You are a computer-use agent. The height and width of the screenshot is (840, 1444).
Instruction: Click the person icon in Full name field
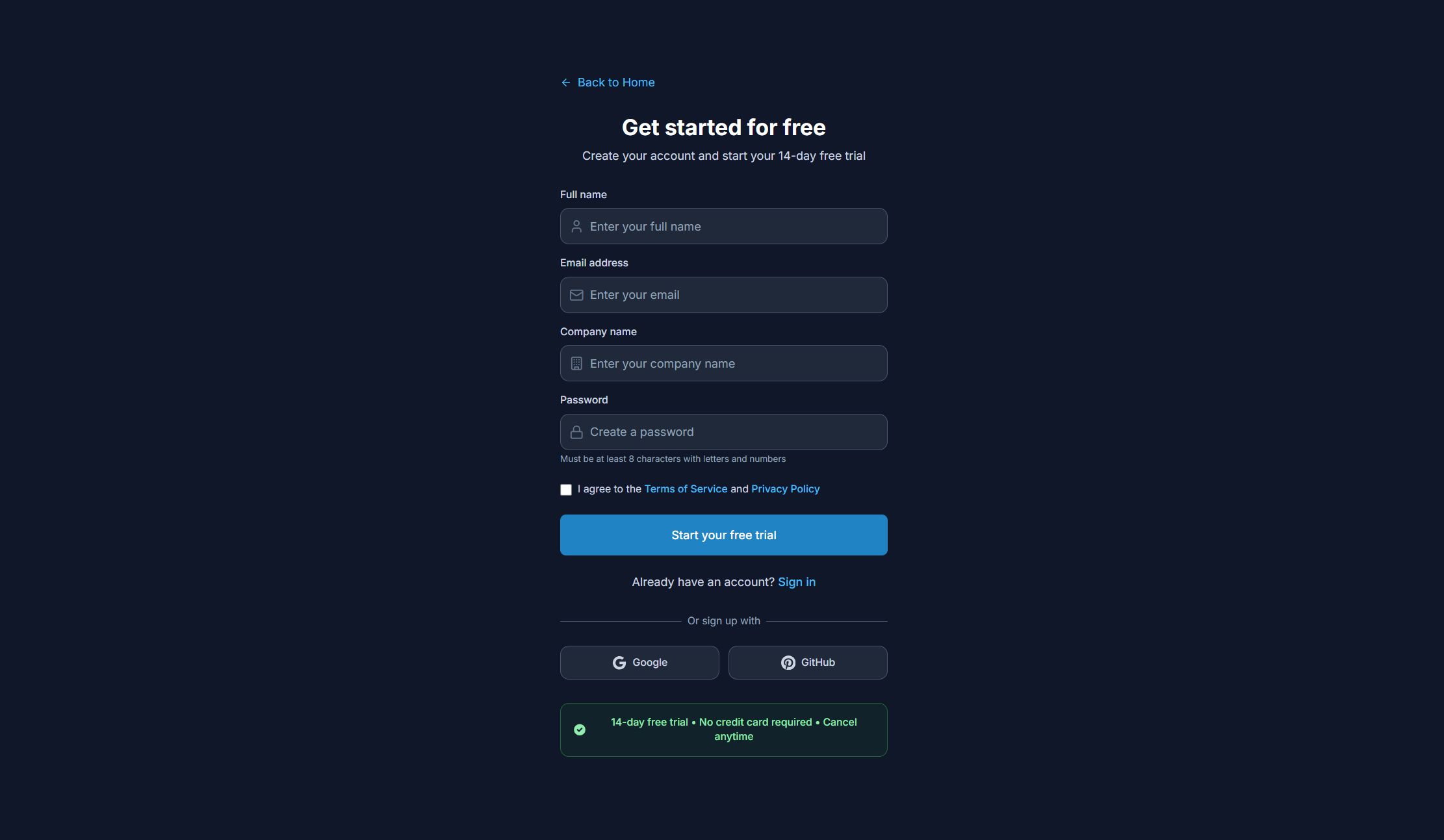[x=576, y=227]
